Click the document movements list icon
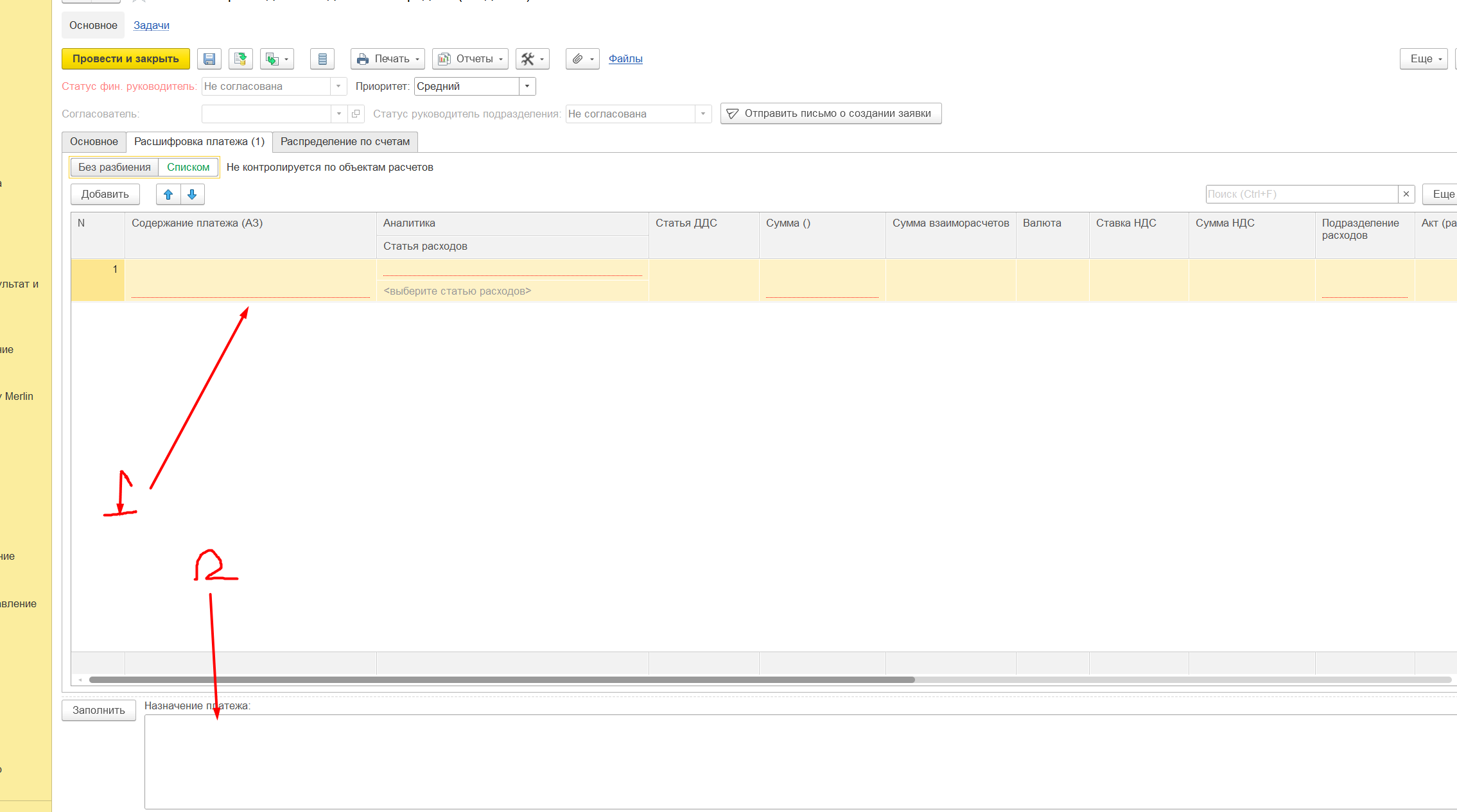The image size is (1457, 812). point(322,59)
